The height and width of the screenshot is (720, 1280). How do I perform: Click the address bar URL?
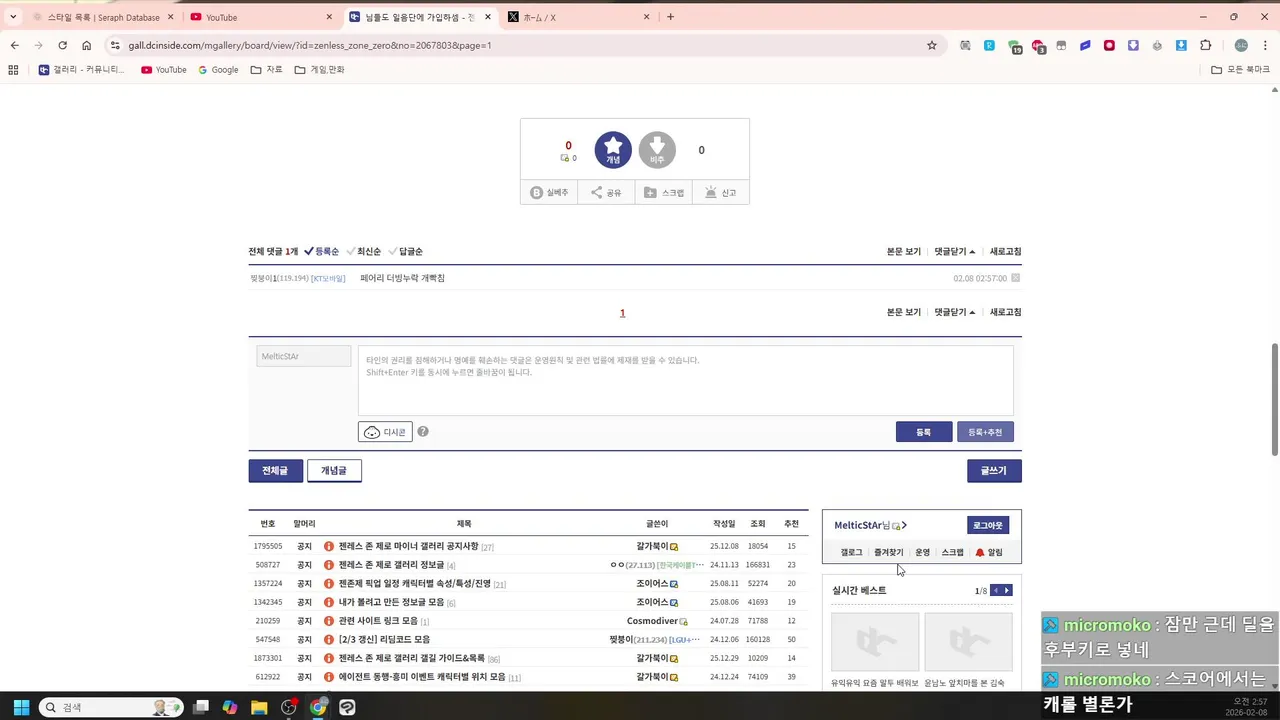click(310, 45)
